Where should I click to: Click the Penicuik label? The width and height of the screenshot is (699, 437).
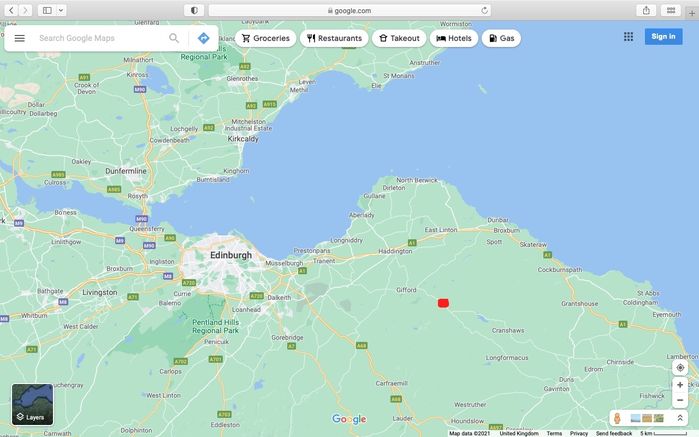click(x=216, y=342)
